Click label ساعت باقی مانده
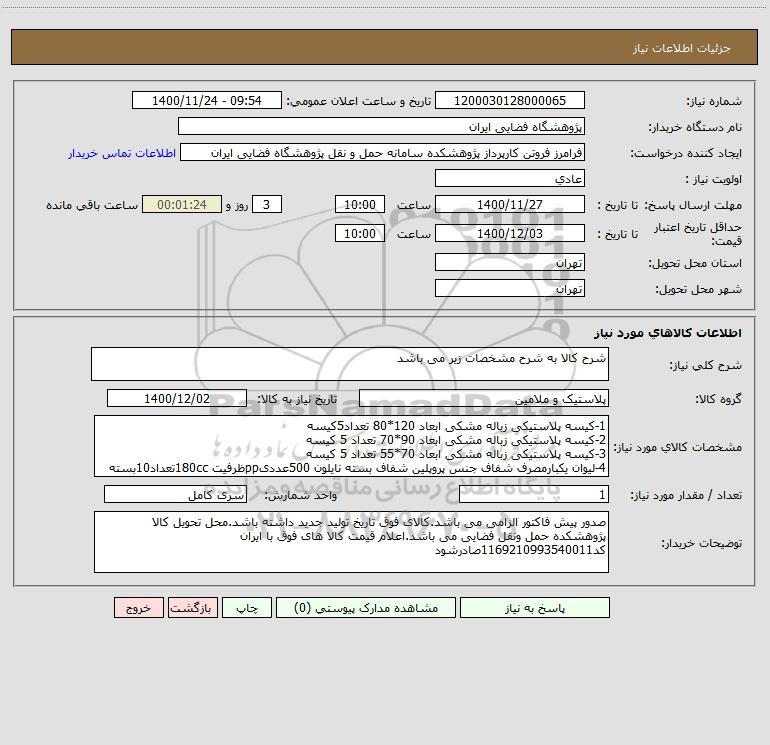This screenshot has width=770, height=745. tap(92, 205)
